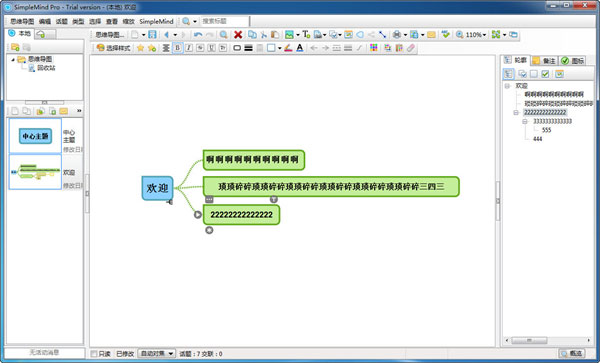
Task: Open the 中心主题 mind map thumbnail
Action: (x=35, y=136)
